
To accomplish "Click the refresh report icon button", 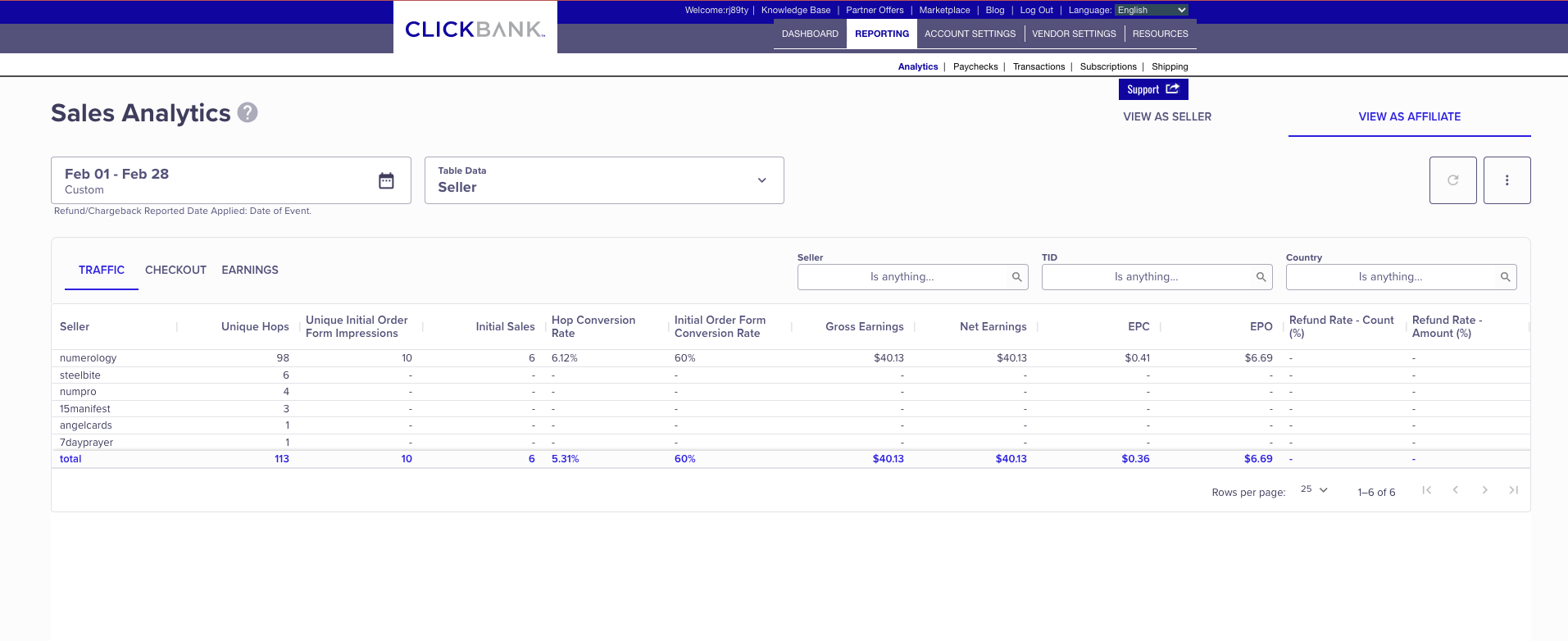I will coord(1452,180).
